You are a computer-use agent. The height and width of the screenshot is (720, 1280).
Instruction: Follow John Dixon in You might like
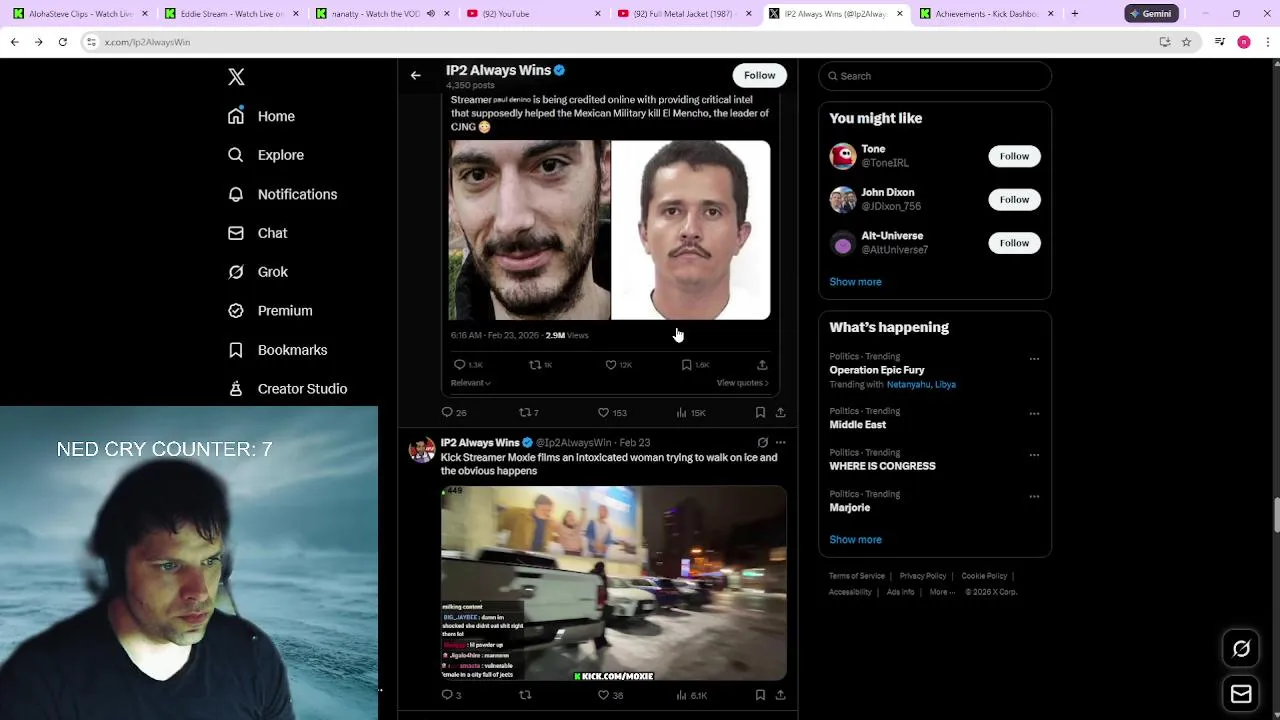tap(1014, 199)
